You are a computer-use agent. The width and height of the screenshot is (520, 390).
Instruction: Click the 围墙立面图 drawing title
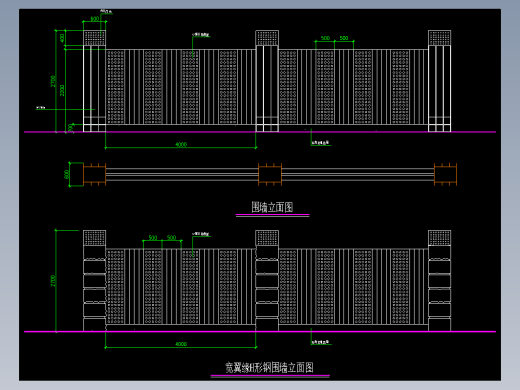tap(272, 207)
